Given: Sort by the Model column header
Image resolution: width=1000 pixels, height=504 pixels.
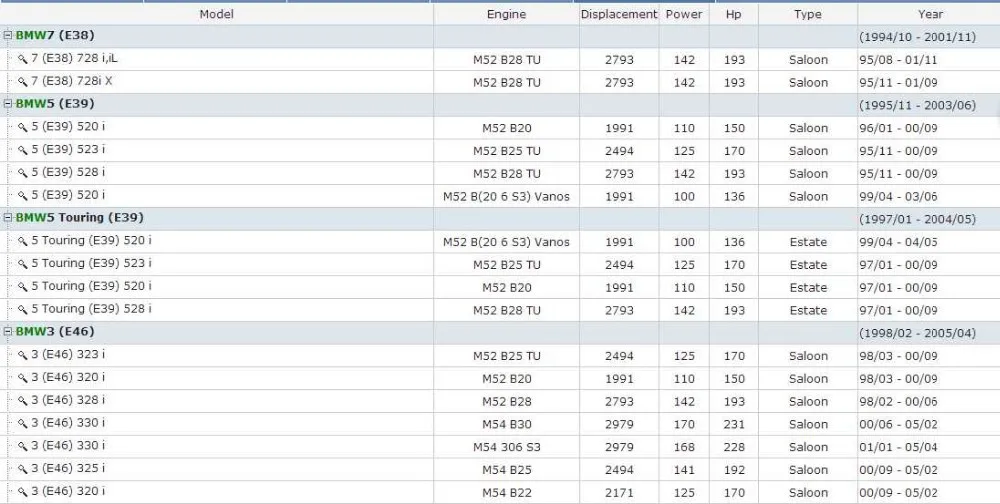Looking at the screenshot, I should tap(217, 14).
